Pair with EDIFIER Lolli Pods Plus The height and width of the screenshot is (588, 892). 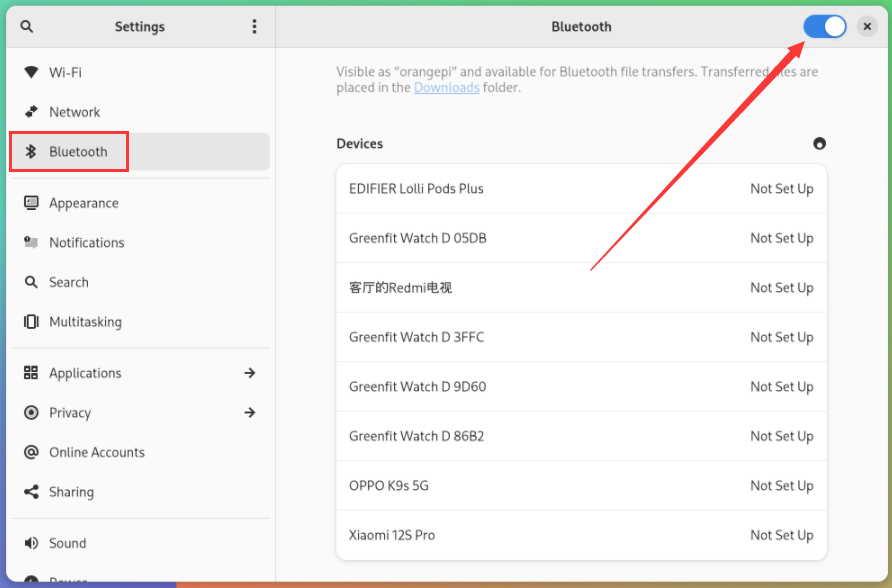click(581, 189)
